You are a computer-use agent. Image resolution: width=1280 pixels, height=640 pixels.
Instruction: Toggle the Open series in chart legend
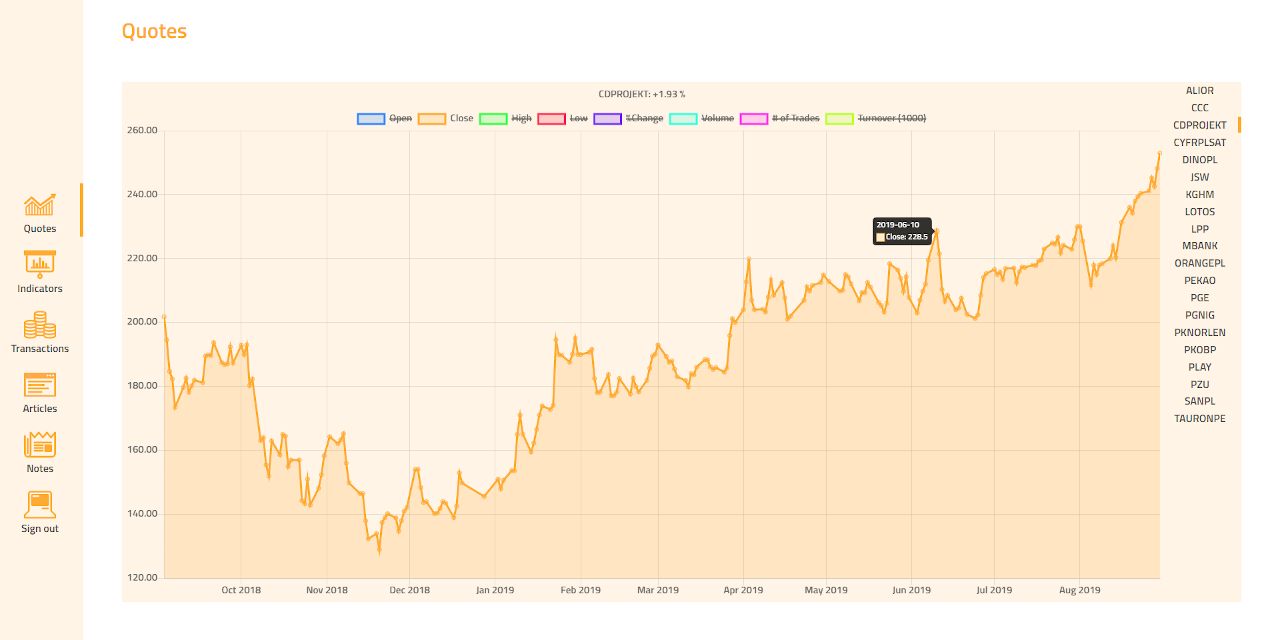(x=385, y=118)
